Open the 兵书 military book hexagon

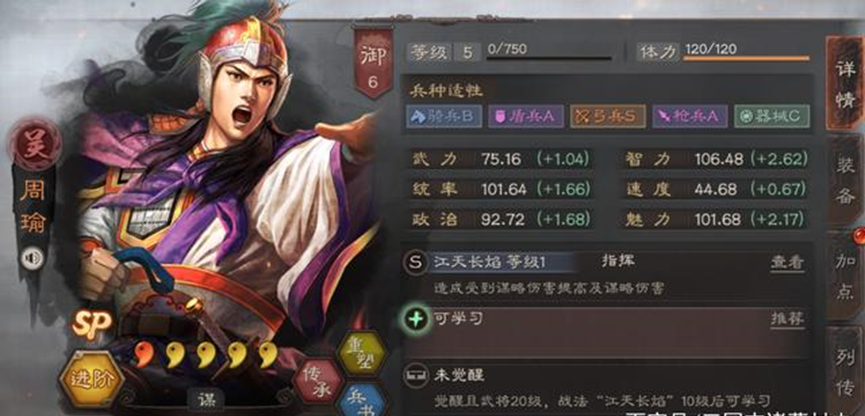click(360, 401)
